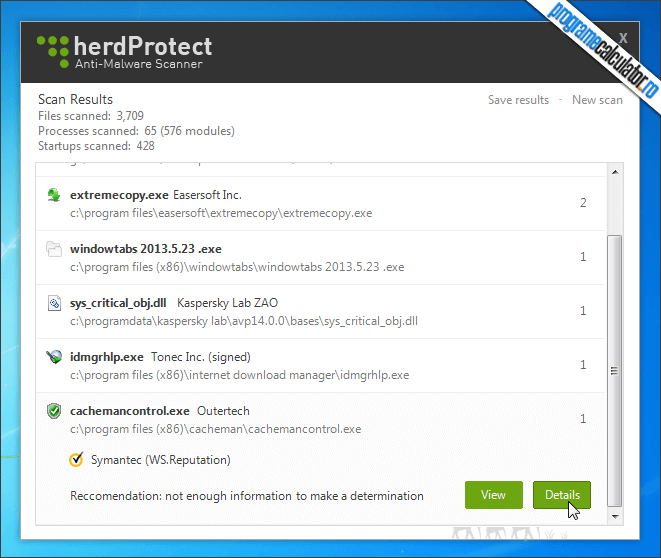Select the windowtabs 2013.5.23 .exe name

point(145,249)
